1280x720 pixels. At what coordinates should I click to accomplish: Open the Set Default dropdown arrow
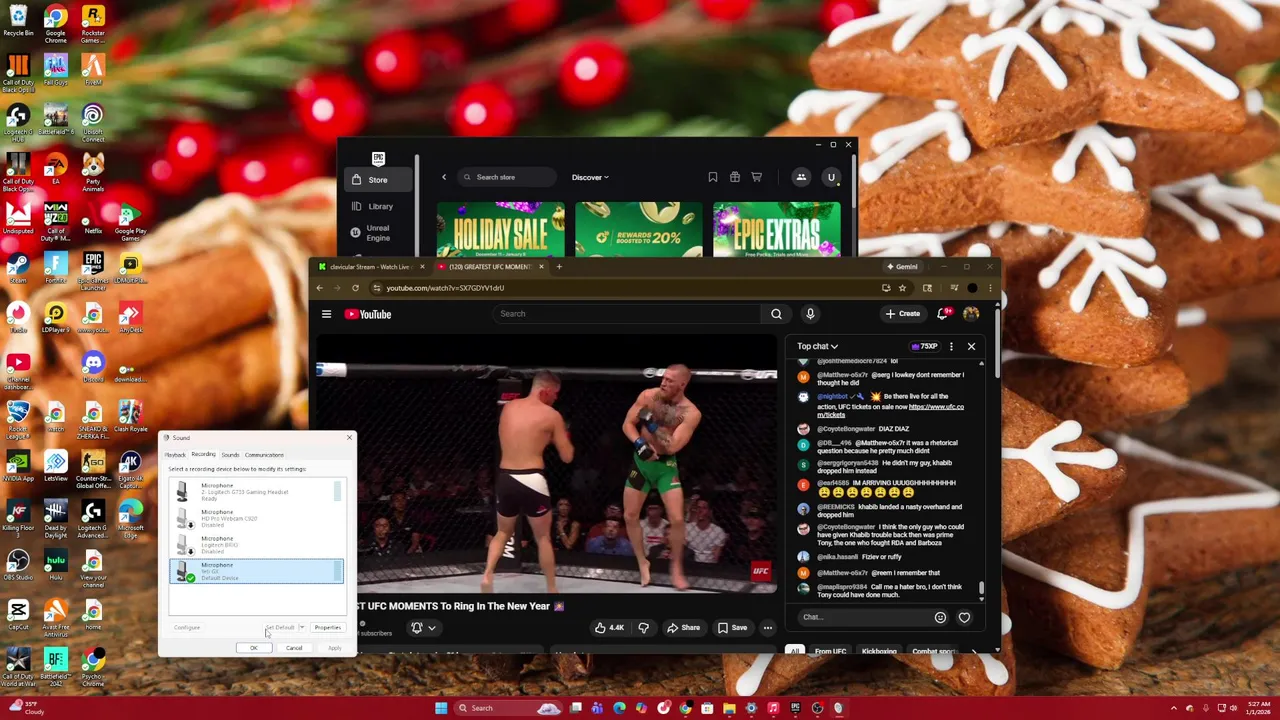[301, 628]
